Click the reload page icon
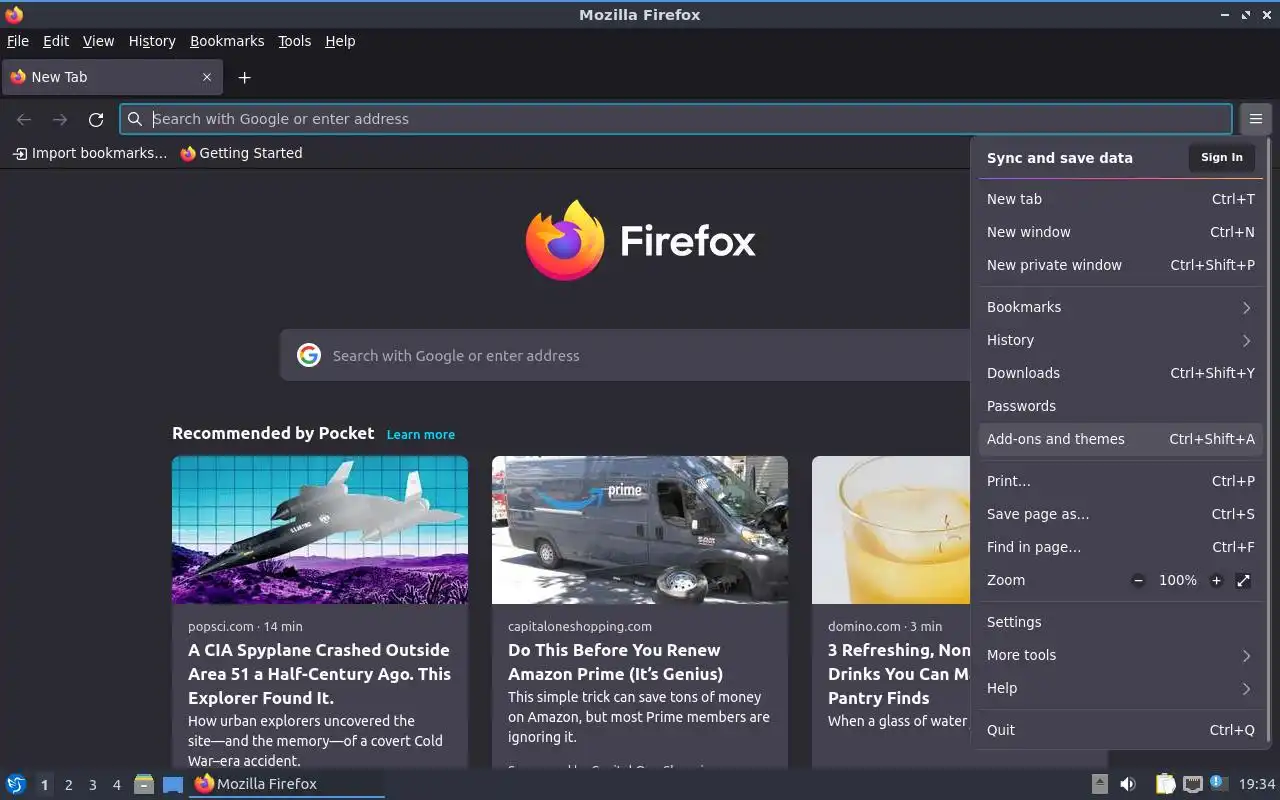This screenshot has width=1280, height=800. click(96, 120)
